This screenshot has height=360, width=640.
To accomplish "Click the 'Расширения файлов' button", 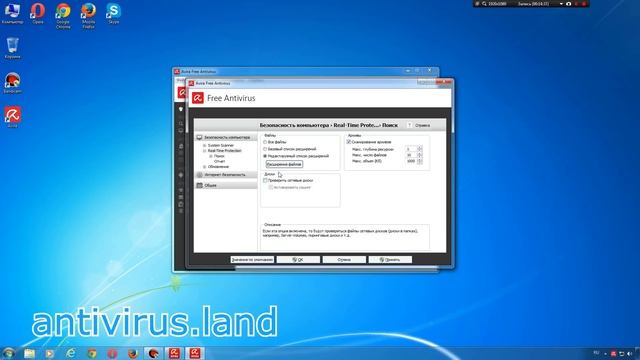I will pos(284,164).
